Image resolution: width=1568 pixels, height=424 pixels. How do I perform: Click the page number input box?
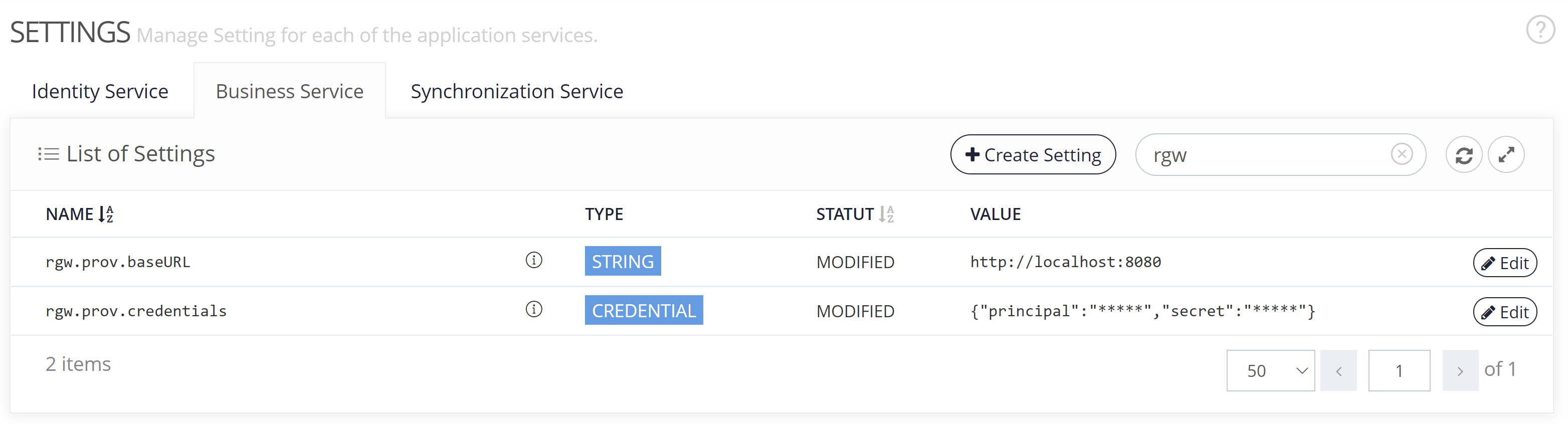(1399, 370)
